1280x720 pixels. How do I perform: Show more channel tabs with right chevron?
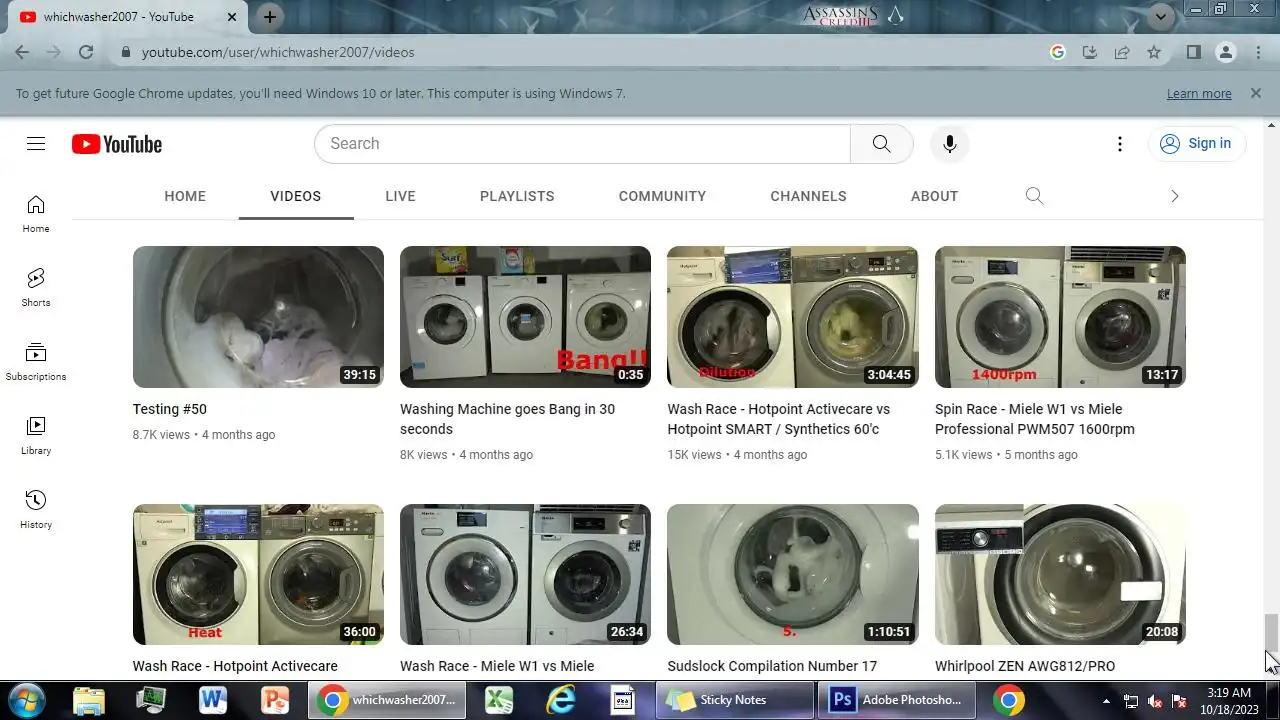[1175, 196]
